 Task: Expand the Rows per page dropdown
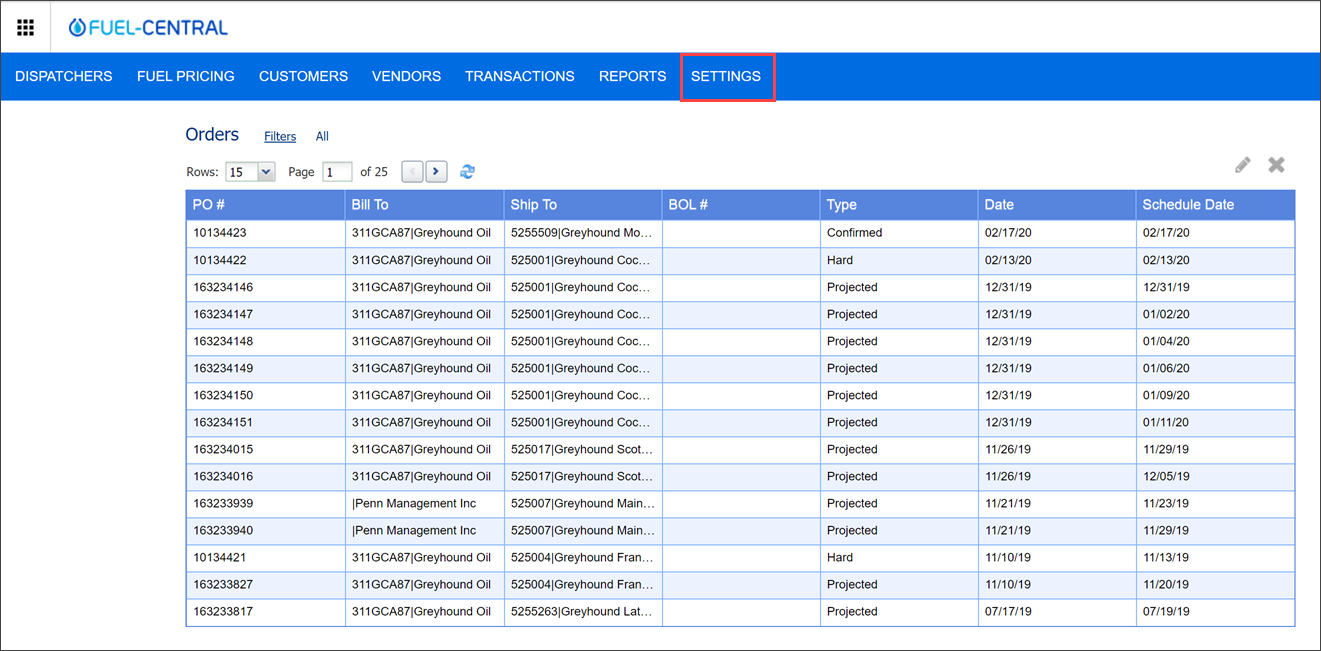pyautogui.click(x=265, y=172)
